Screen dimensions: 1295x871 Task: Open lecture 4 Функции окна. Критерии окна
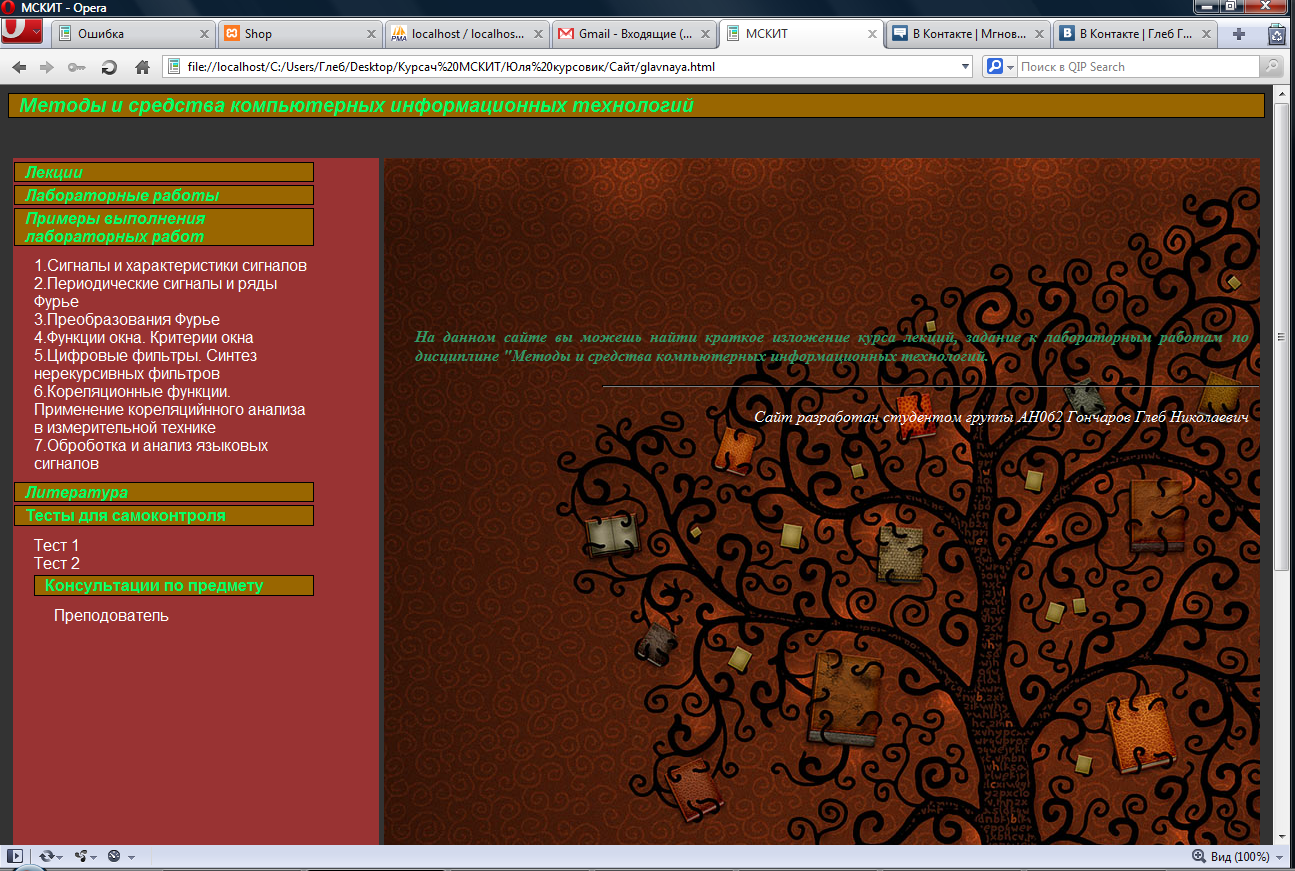pos(144,338)
